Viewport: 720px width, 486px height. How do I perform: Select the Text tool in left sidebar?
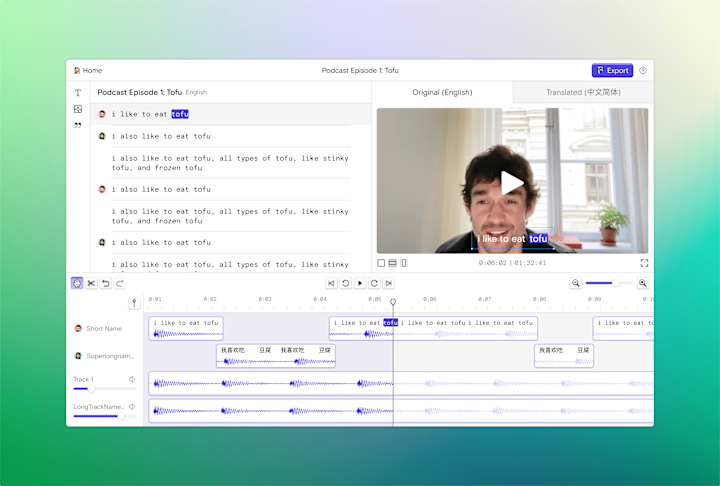(78, 93)
